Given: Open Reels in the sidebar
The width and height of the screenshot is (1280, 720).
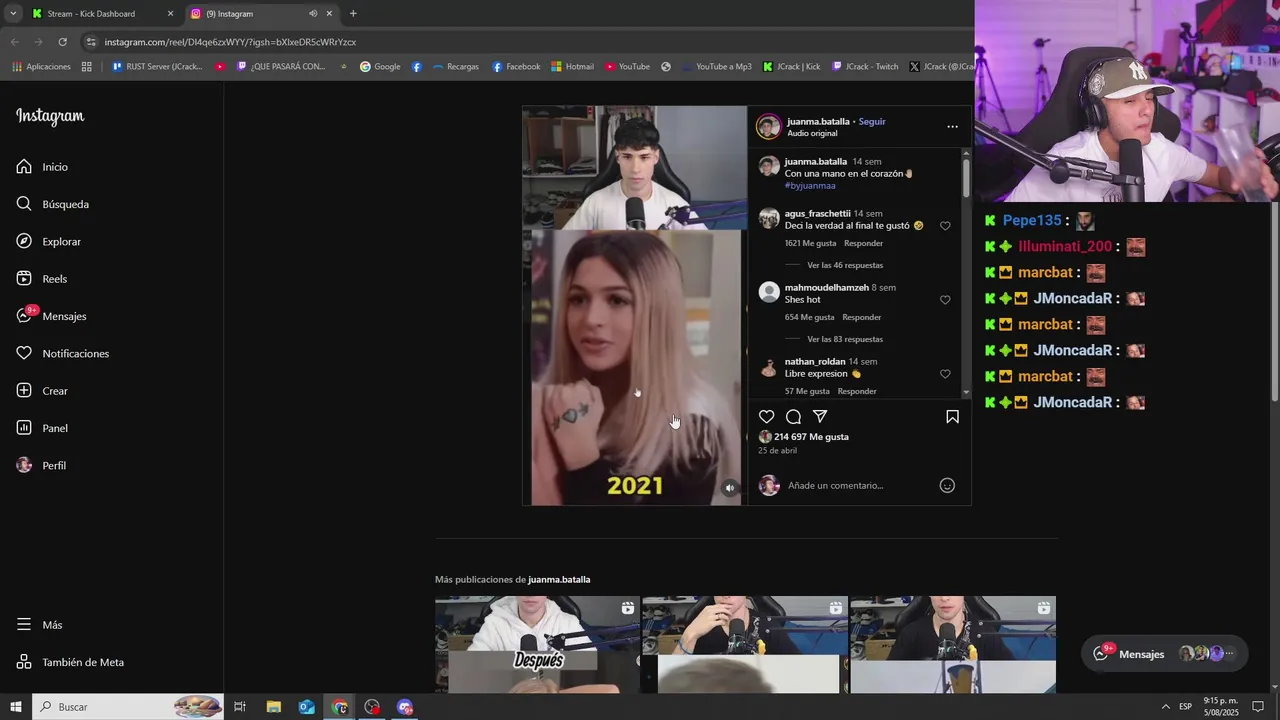Looking at the screenshot, I should [41, 279].
